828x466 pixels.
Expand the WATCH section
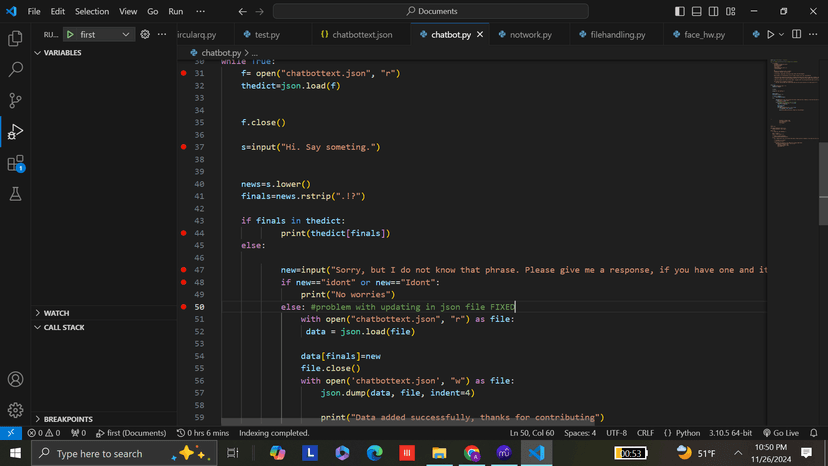click(x=57, y=313)
